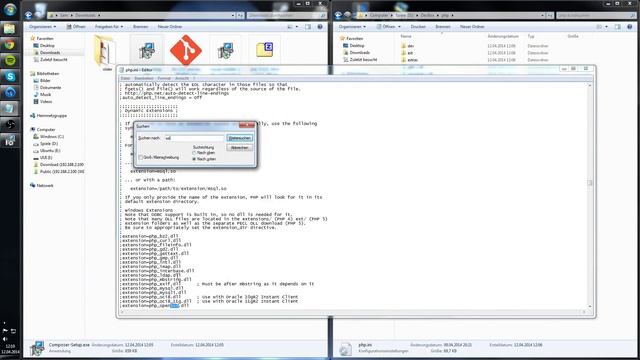Open Organisieren dropdown in php folder window
Viewport: 640px width, 360px height.
click(x=352, y=27)
